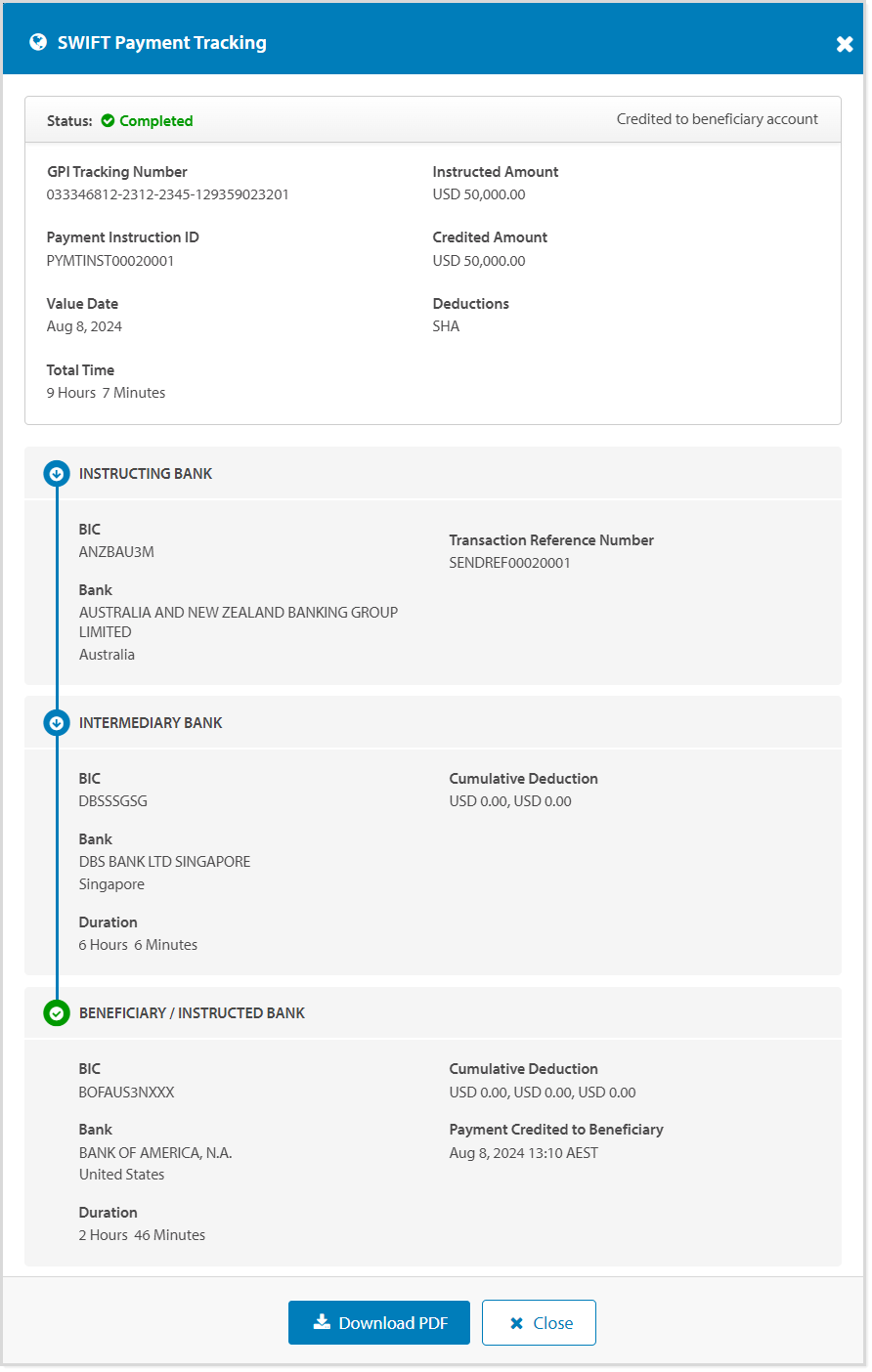Click the blue circle icon beside INSTRUCTING BANK

(57, 473)
